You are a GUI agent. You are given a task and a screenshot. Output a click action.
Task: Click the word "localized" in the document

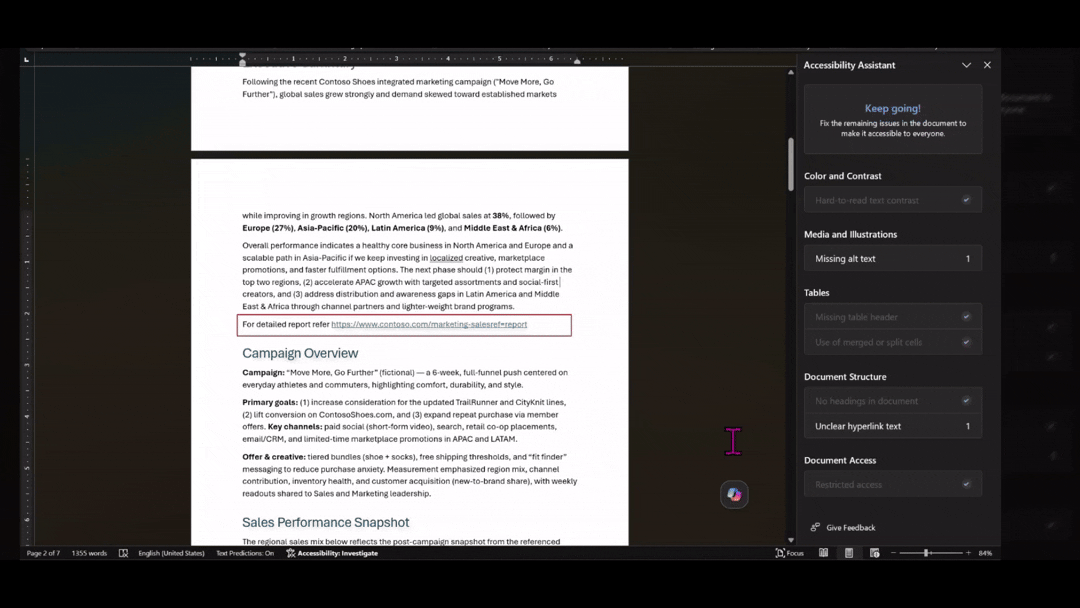446,258
